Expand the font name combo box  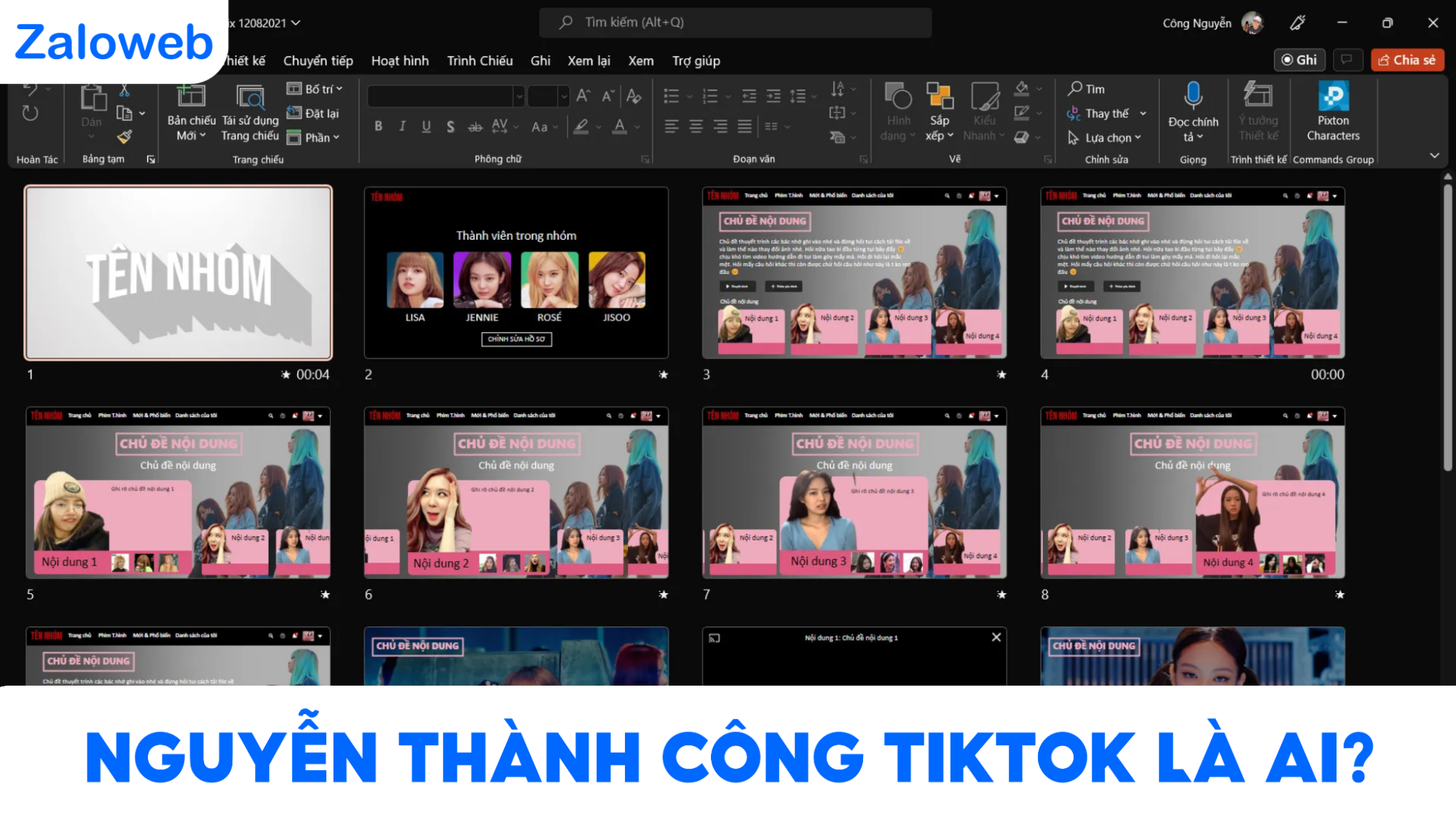519,95
